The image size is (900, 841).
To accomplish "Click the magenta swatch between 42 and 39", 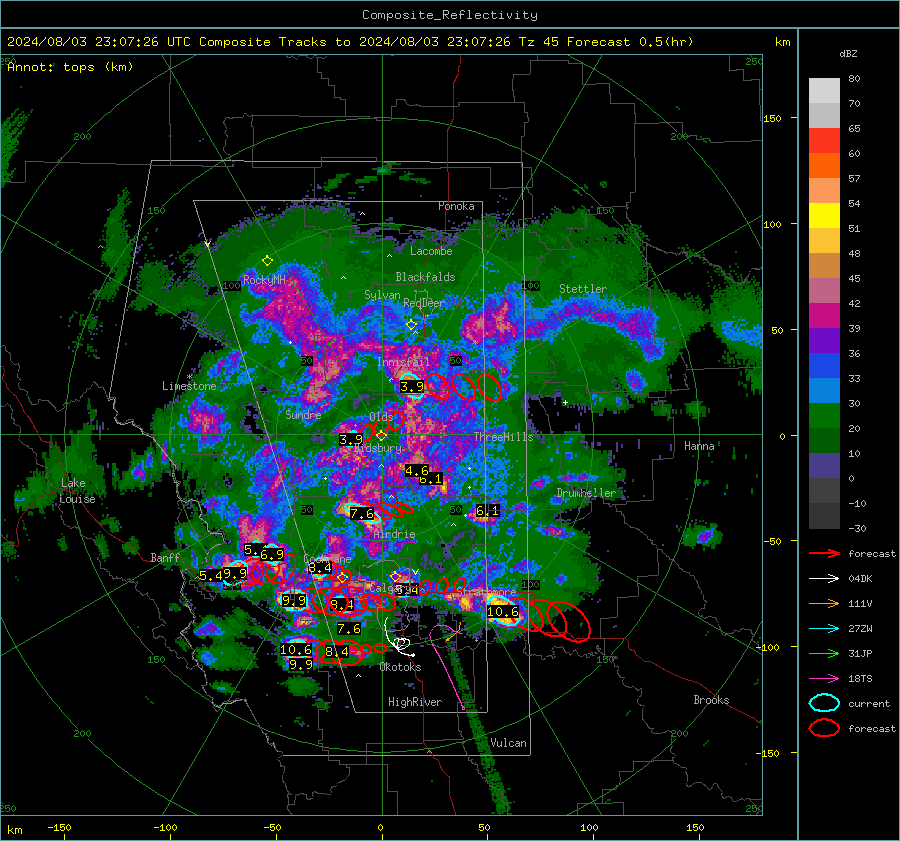I will [x=824, y=316].
